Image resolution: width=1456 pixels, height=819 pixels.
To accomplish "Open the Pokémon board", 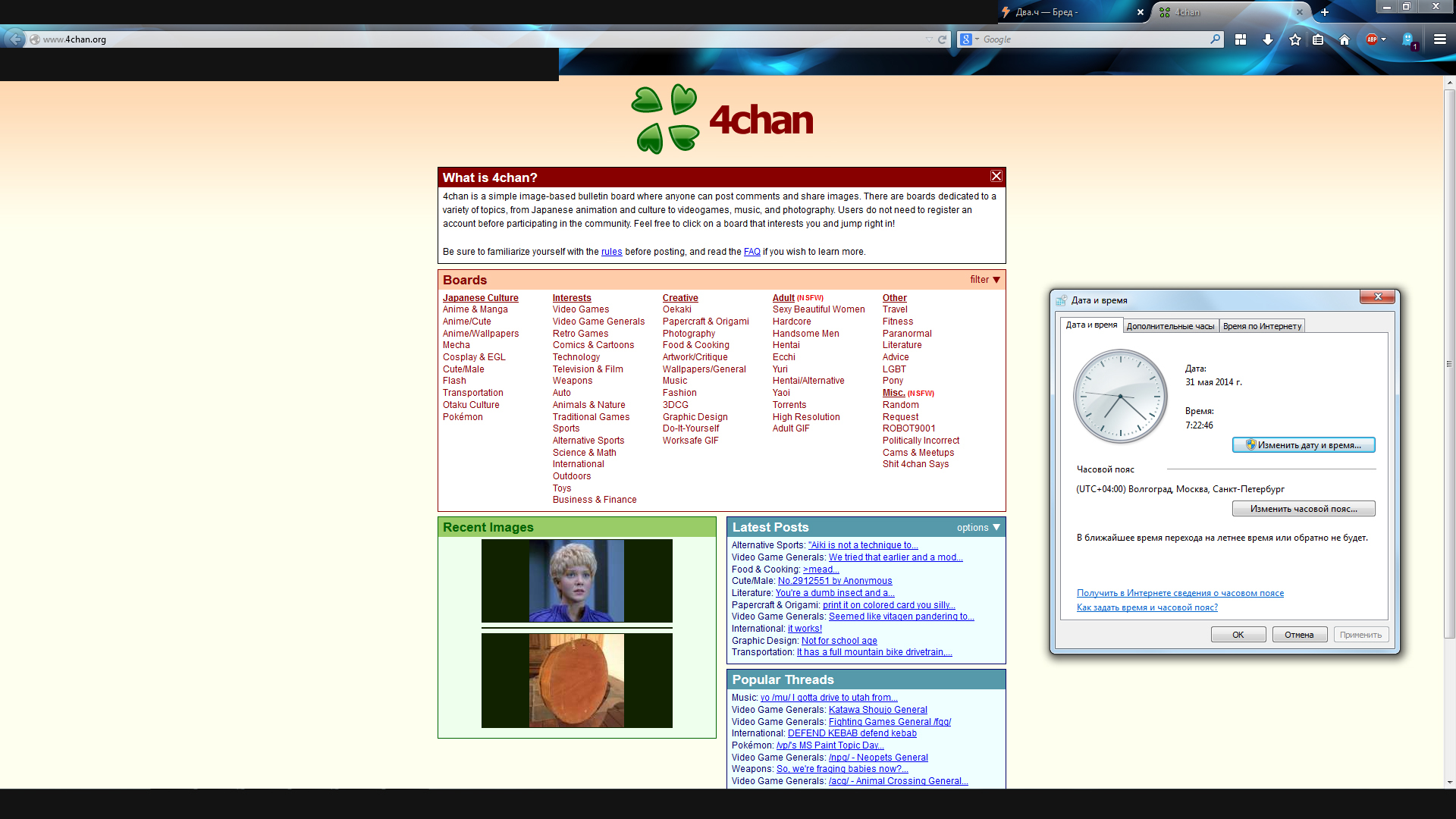I will point(463,417).
